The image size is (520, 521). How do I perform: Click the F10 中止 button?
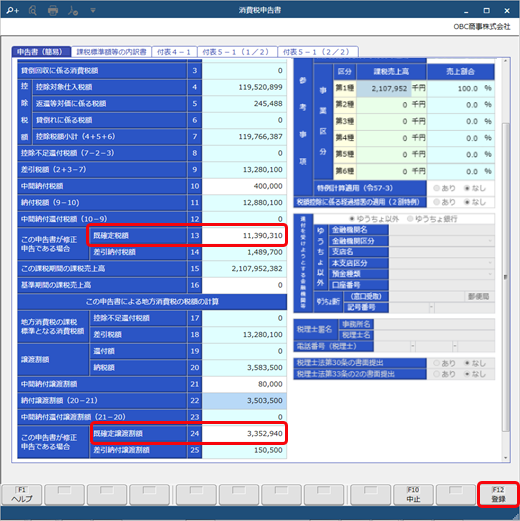pyautogui.click(x=413, y=494)
